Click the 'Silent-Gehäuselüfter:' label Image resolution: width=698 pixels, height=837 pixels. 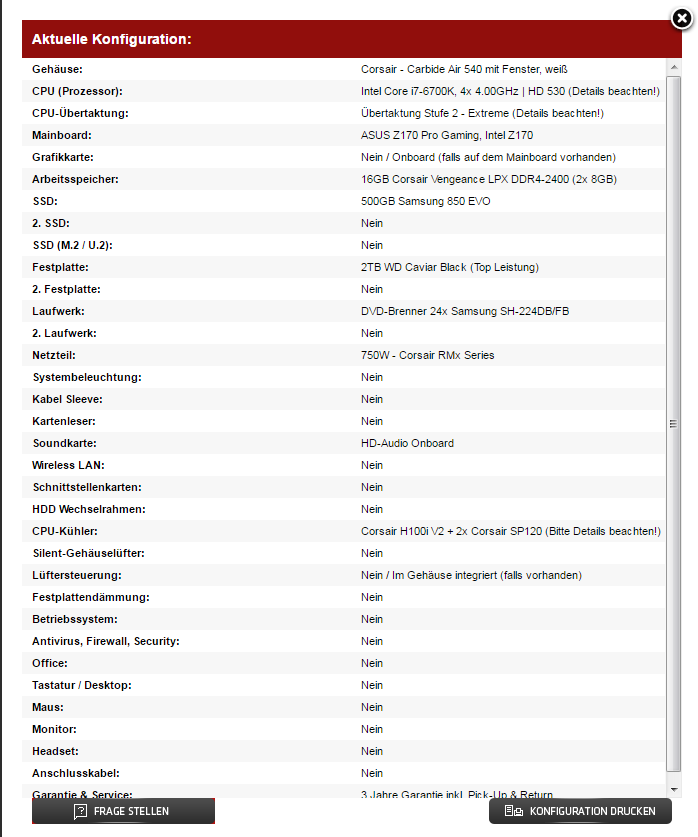(x=89, y=553)
